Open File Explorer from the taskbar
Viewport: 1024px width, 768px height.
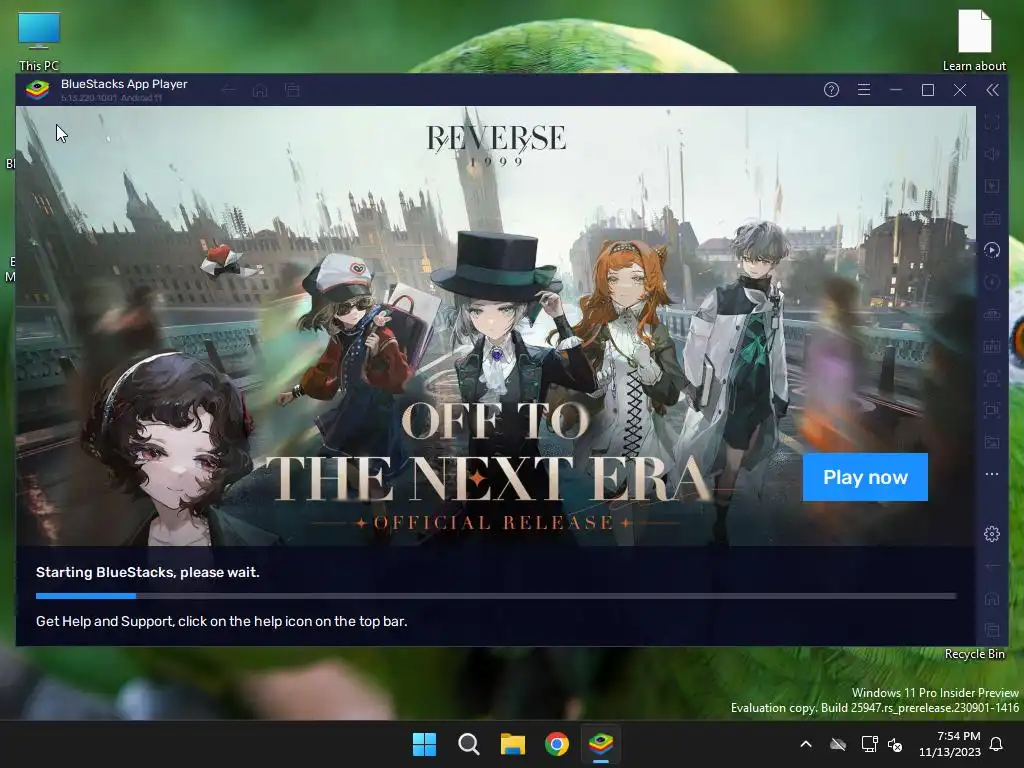pyautogui.click(x=513, y=744)
